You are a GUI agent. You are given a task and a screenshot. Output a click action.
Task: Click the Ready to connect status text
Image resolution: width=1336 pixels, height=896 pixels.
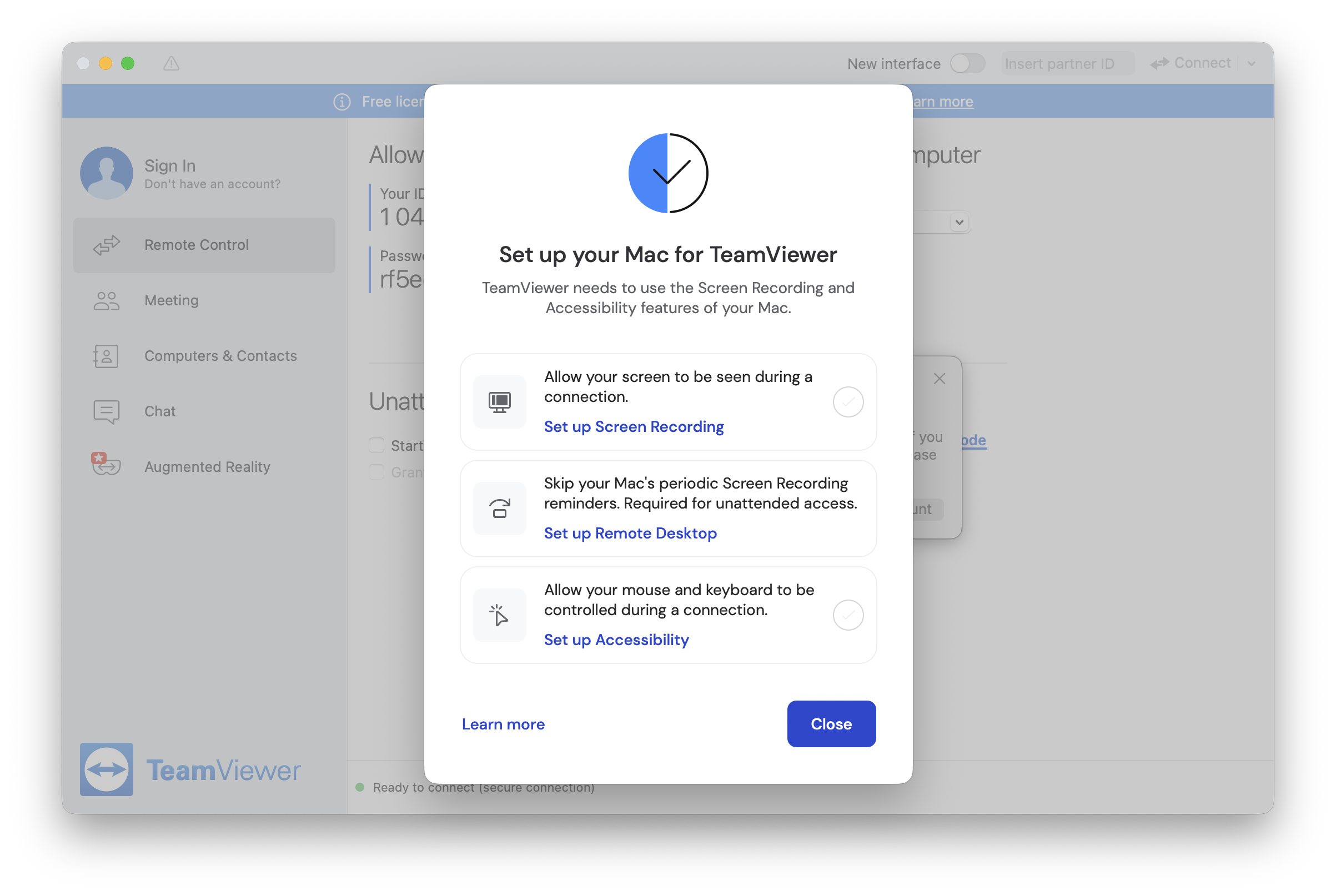[x=484, y=787]
